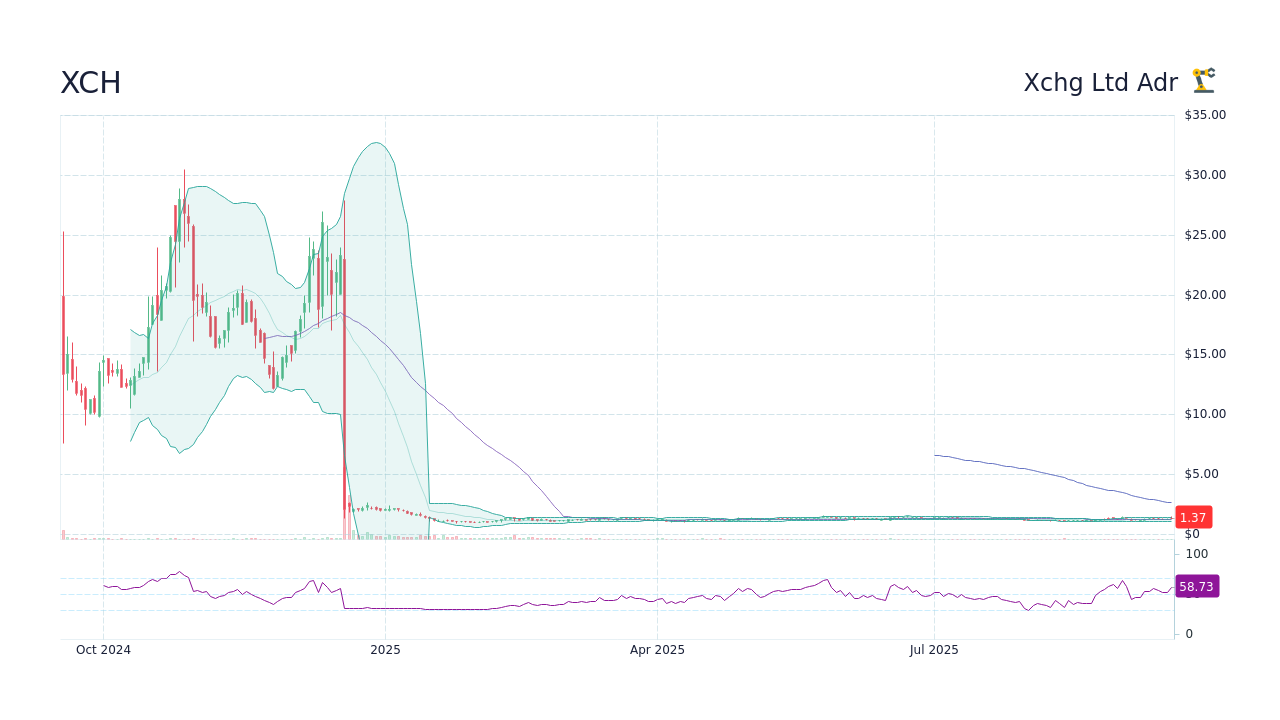1280x720 pixels.
Task: Open options on the Oct 2024 axis label
Action: pyautogui.click(x=103, y=650)
